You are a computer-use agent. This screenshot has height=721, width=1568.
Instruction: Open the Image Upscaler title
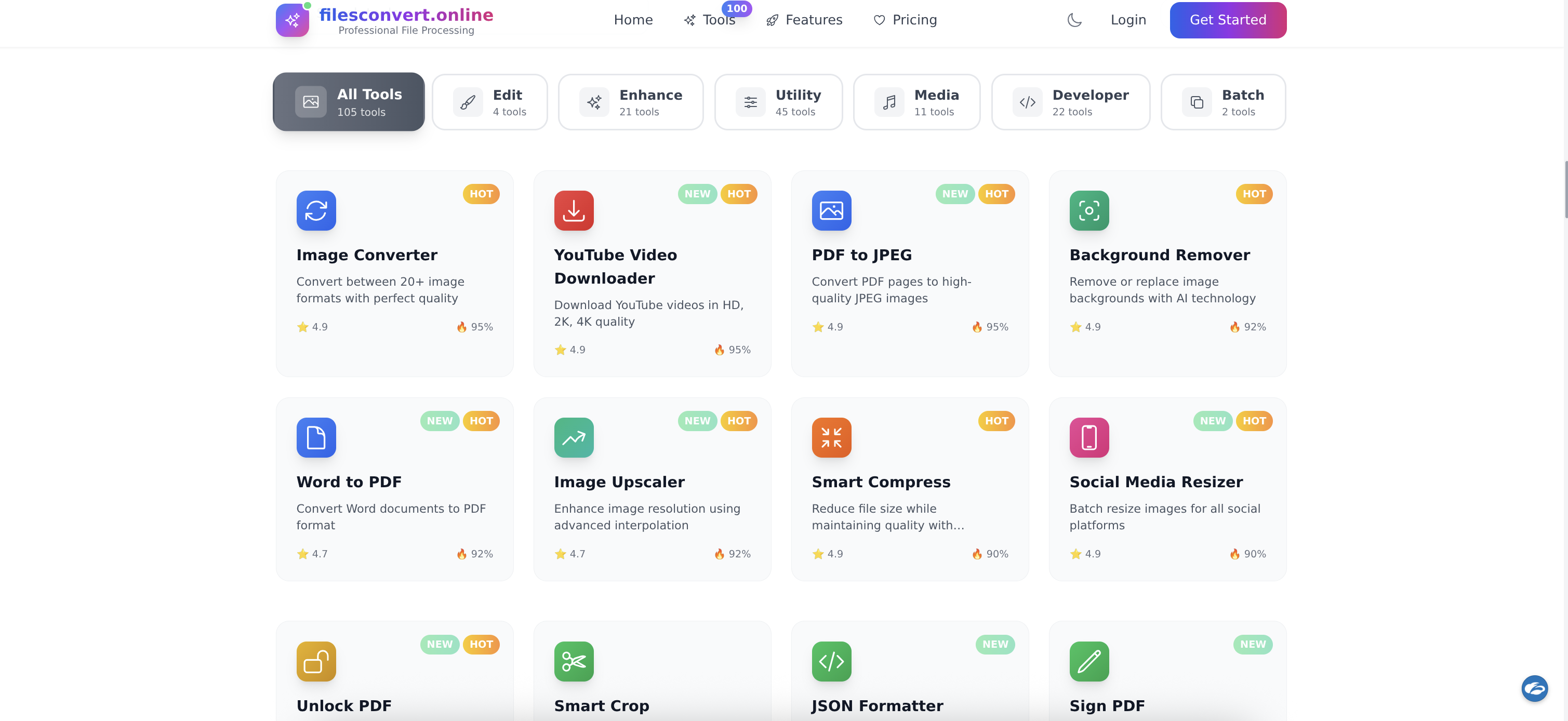pos(619,482)
